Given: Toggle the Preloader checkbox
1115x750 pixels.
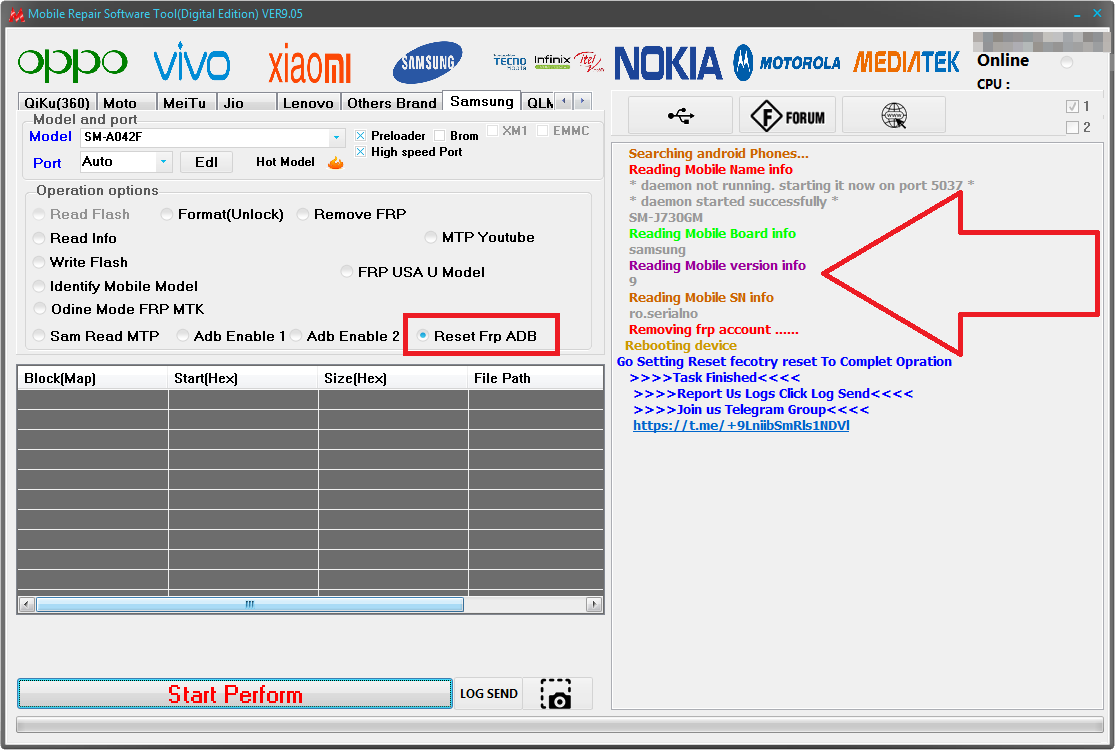Looking at the screenshot, I should [x=361, y=135].
